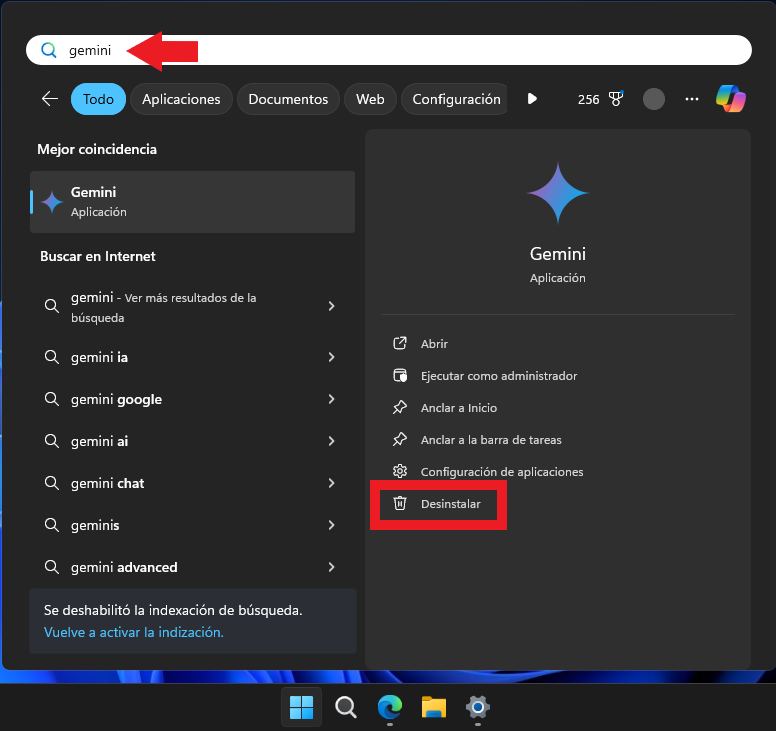This screenshot has width=776, height=731.
Task: Select the Todo filter tab
Action: click(x=98, y=99)
